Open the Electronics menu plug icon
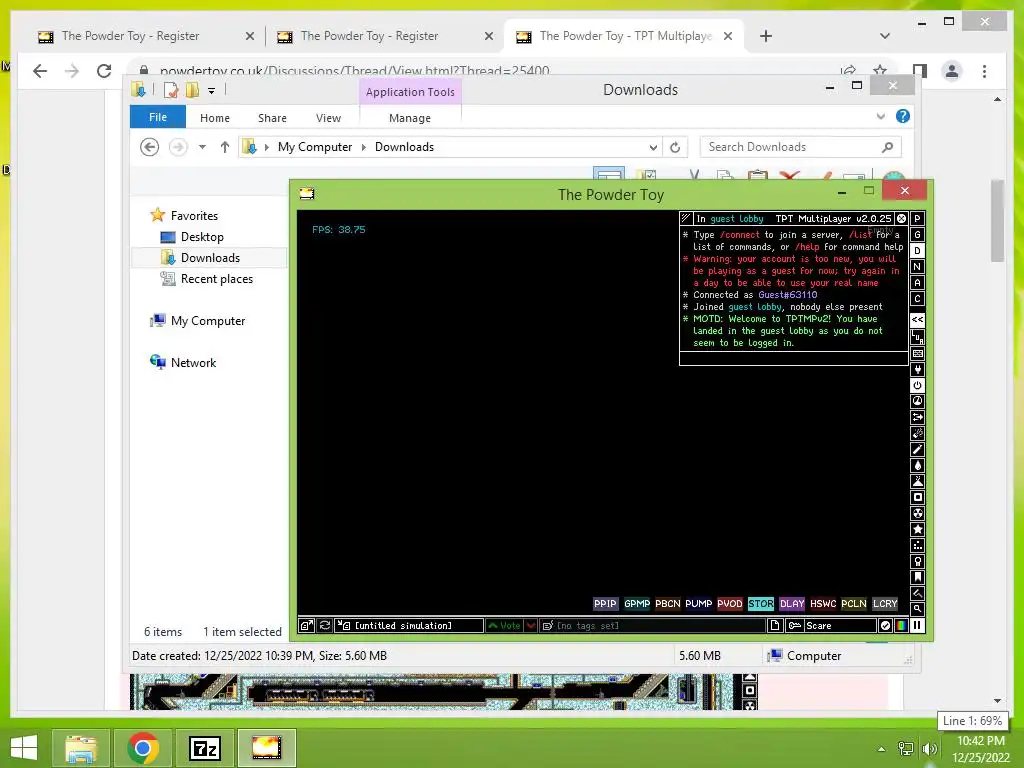Image resolution: width=1024 pixels, height=768 pixels. [917, 370]
